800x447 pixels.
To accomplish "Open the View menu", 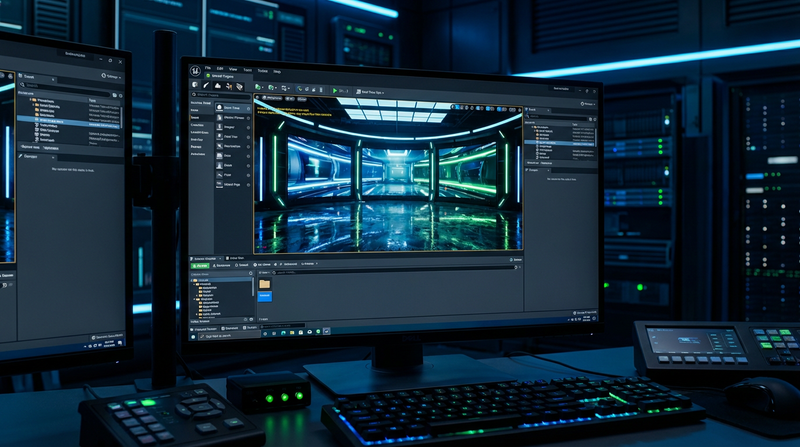I will coord(233,69).
